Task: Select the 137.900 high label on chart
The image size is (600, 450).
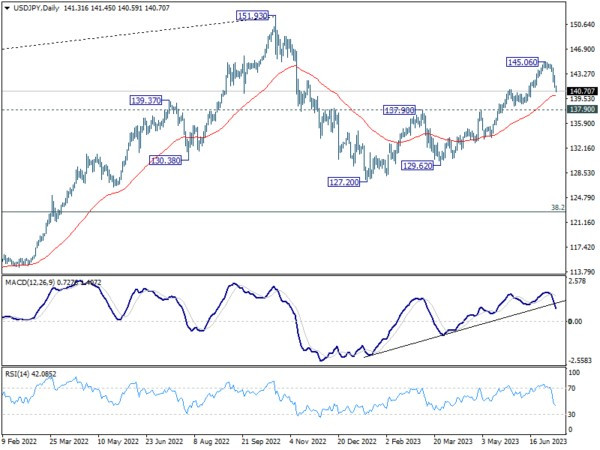Action: (x=399, y=110)
